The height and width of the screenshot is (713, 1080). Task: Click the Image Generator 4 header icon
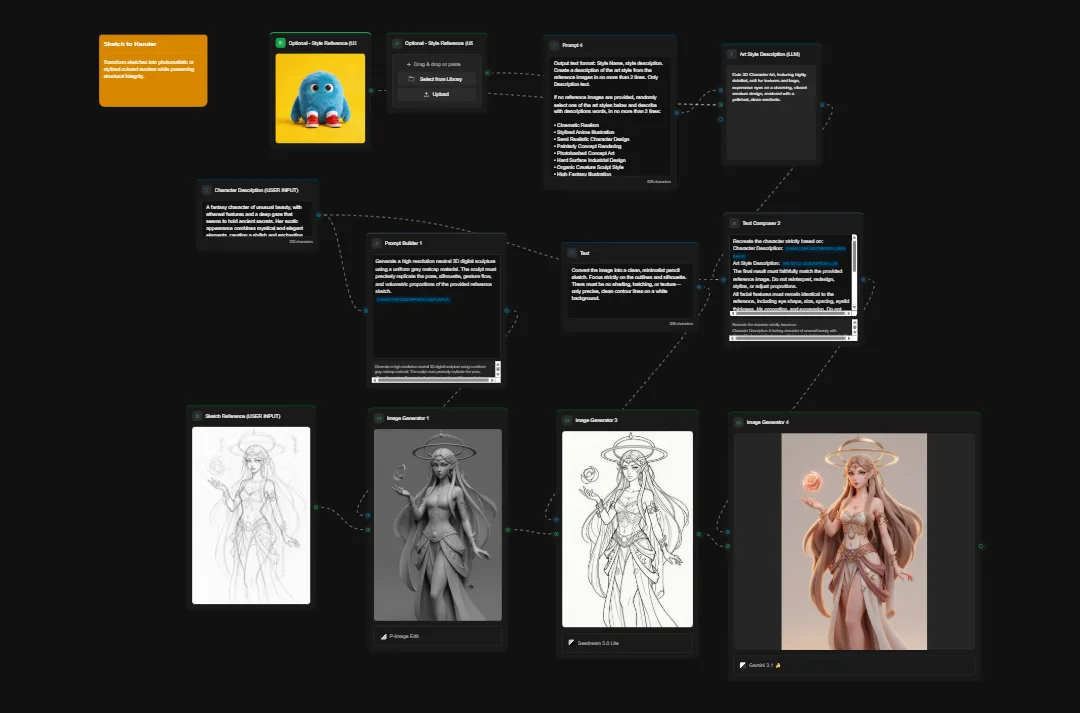[x=737, y=421]
